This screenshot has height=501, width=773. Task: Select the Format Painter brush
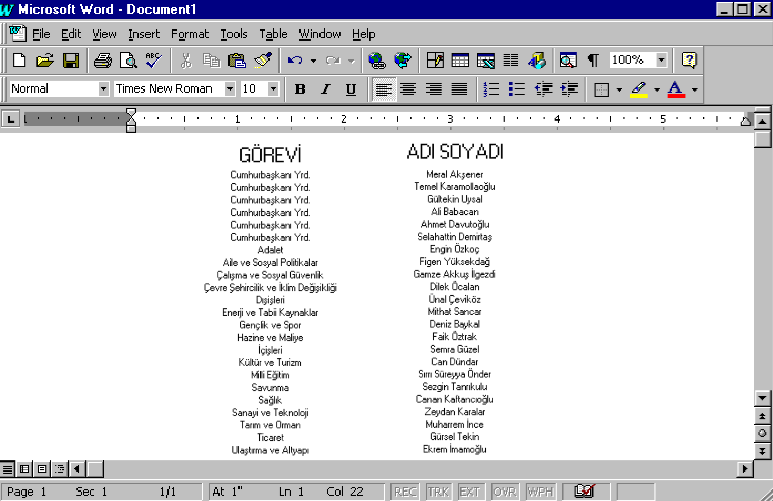(263, 61)
